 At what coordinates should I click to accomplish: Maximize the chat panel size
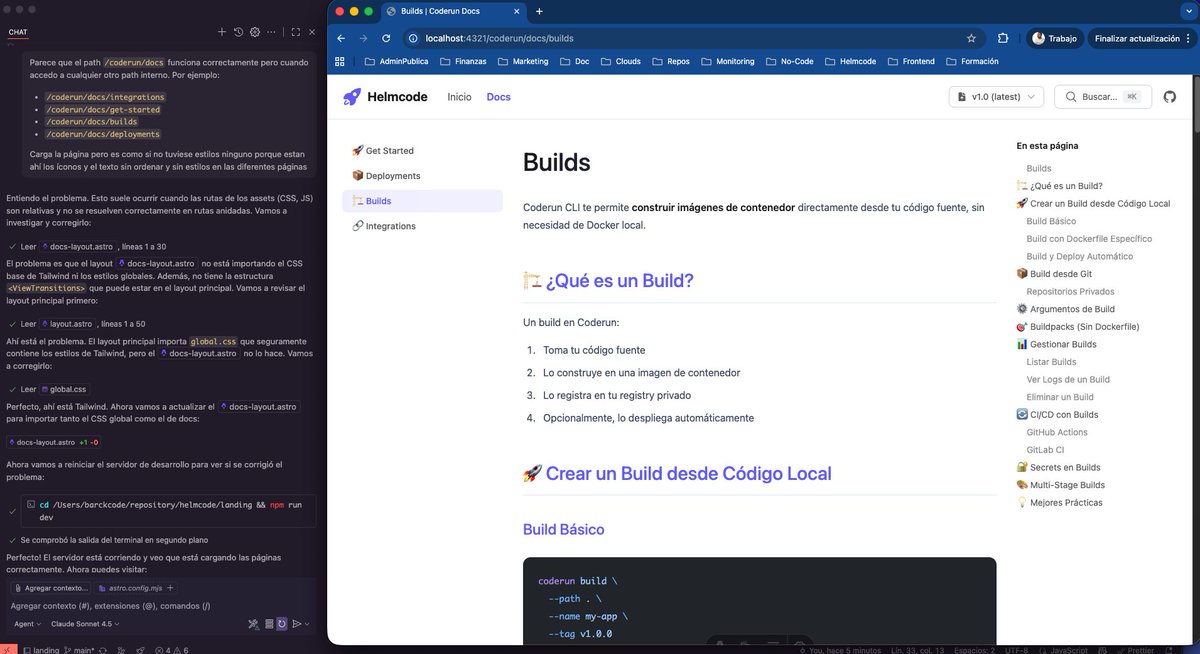[x=296, y=32]
